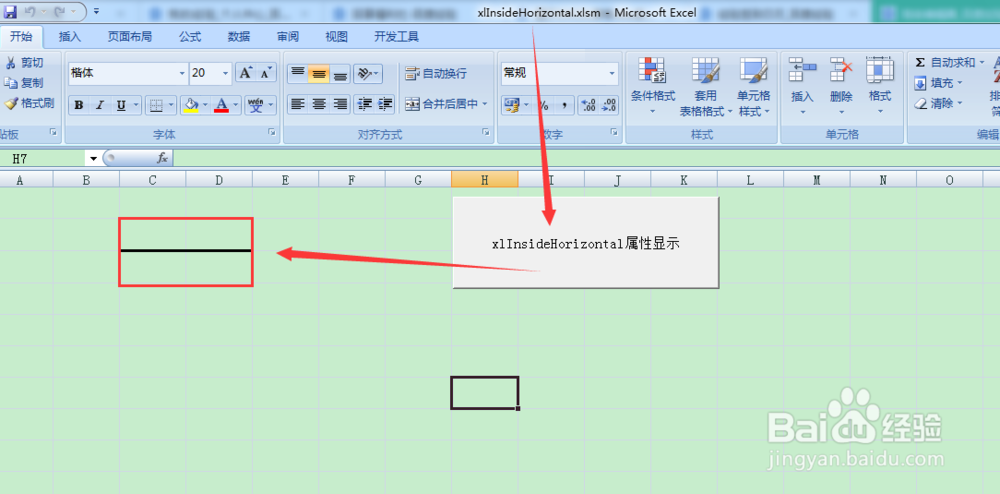Click the decrease font size icon

pos(267,73)
